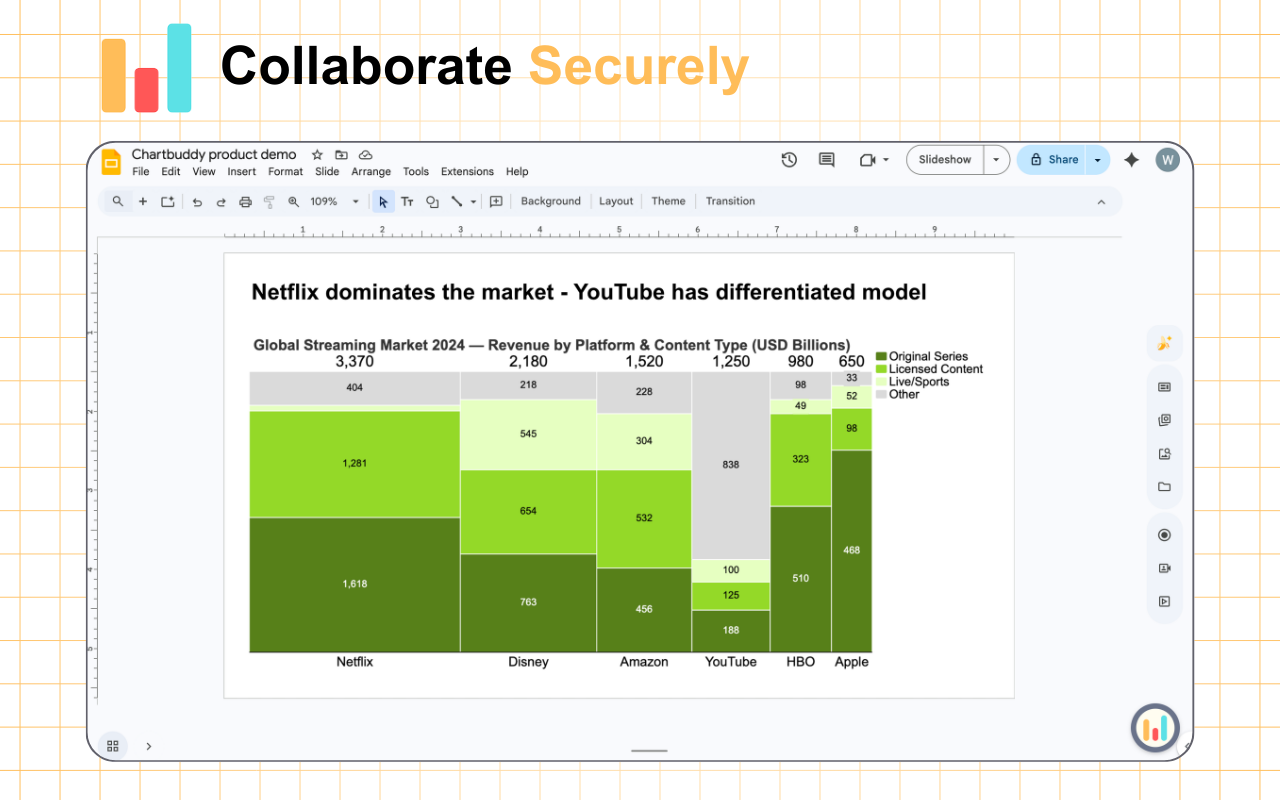The height and width of the screenshot is (800, 1280).
Task: Click the play slide icon in side panel
Action: tap(1164, 602)
